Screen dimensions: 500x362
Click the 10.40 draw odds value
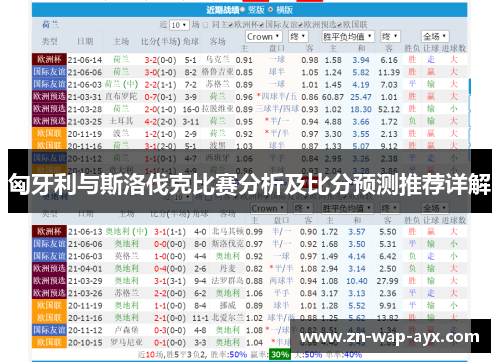point(357,281)
